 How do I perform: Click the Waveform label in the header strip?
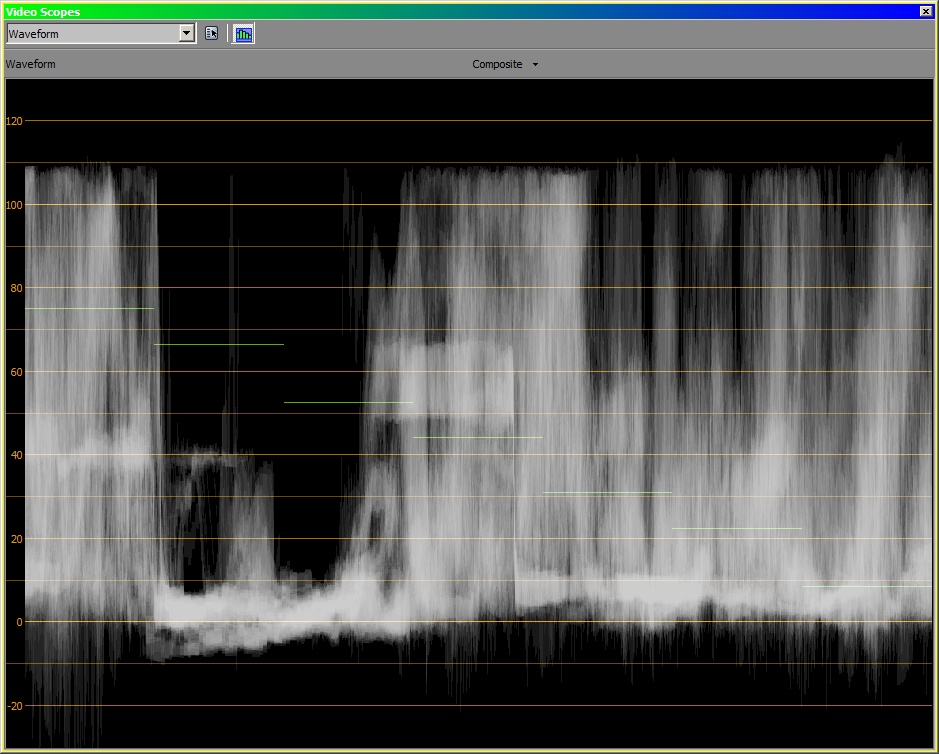click(x=31, y=64)
